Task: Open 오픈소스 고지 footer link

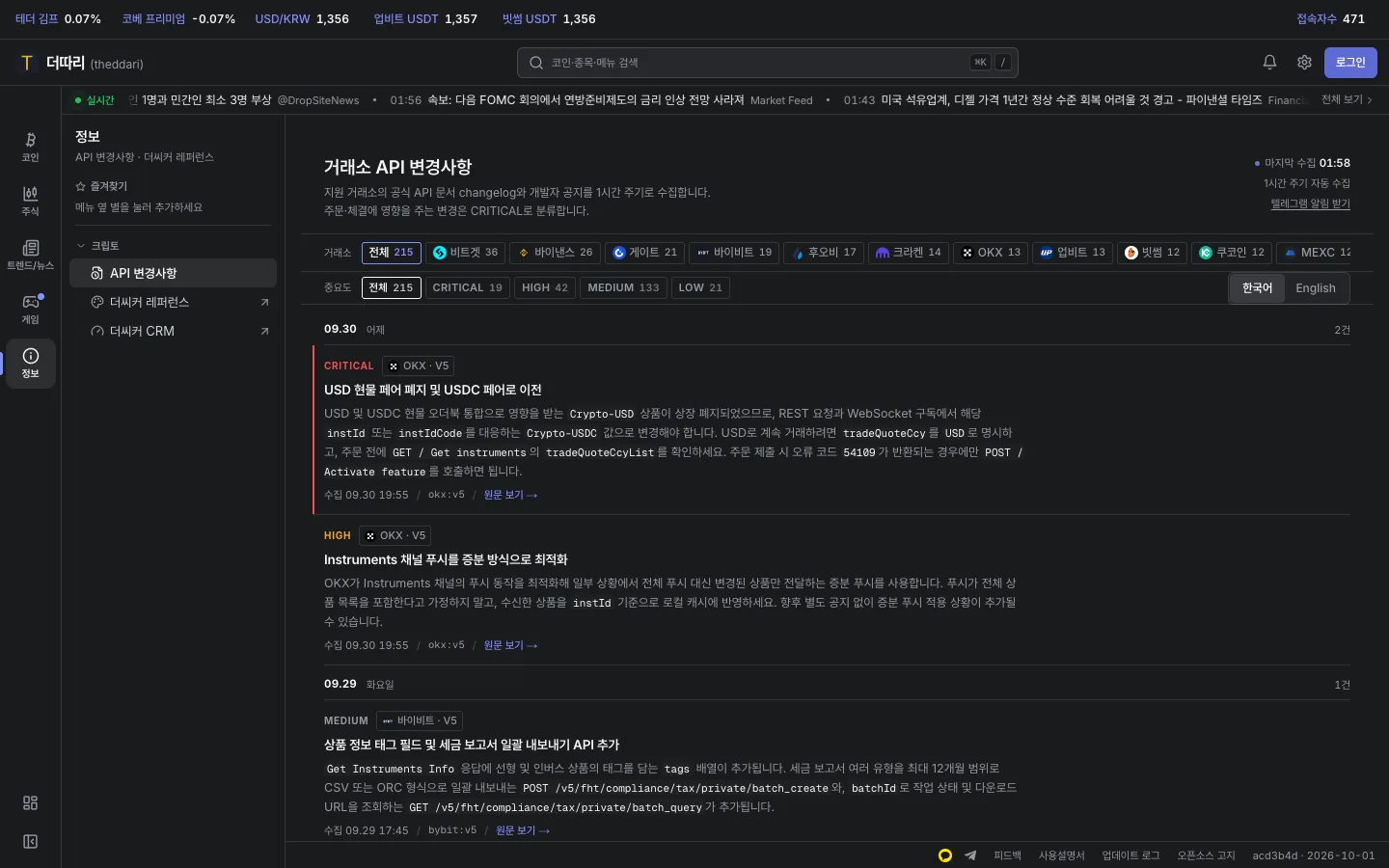Action: coord(1206,855)
